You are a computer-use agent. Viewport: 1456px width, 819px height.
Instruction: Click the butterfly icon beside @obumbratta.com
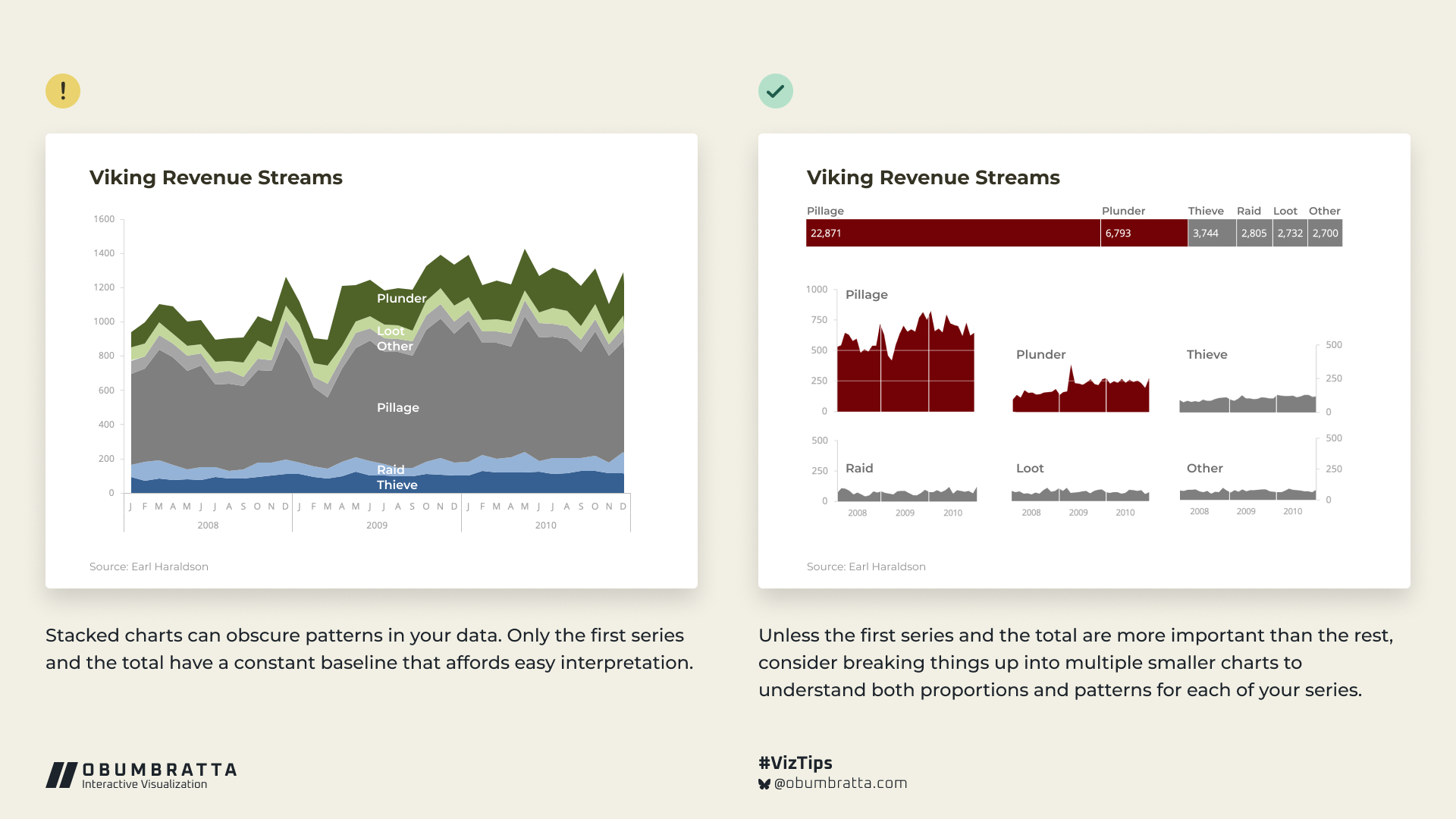(x=764, y=784)
